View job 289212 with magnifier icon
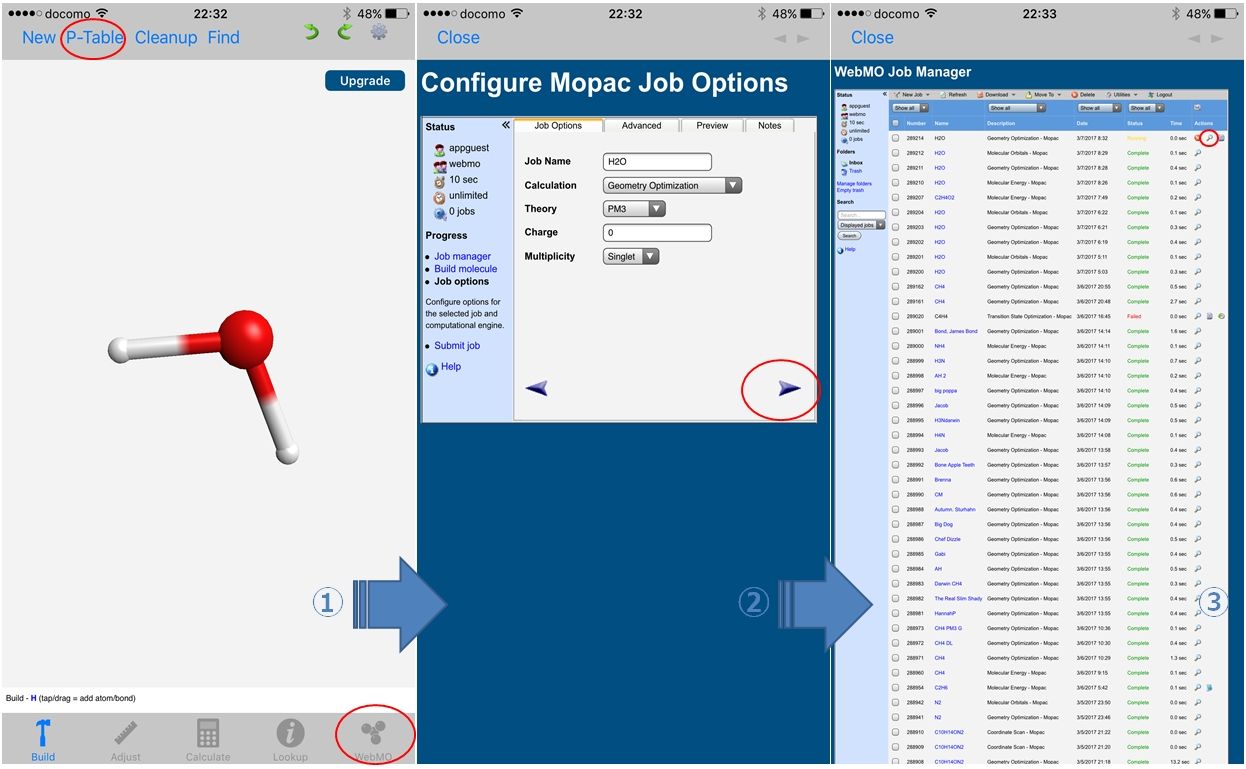Viewport: 1246px width, 769px height. [x=1197, y=153]
